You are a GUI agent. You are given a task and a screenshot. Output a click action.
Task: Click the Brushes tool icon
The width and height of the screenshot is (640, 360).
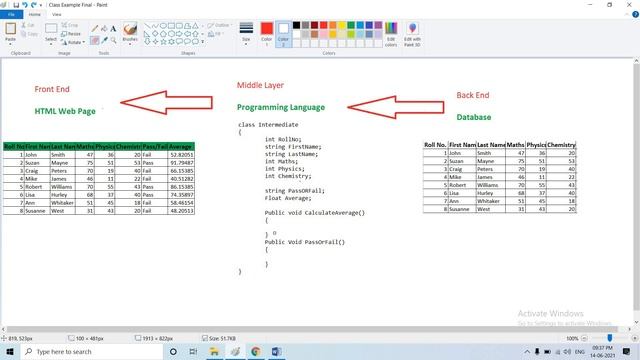[130, 29]
